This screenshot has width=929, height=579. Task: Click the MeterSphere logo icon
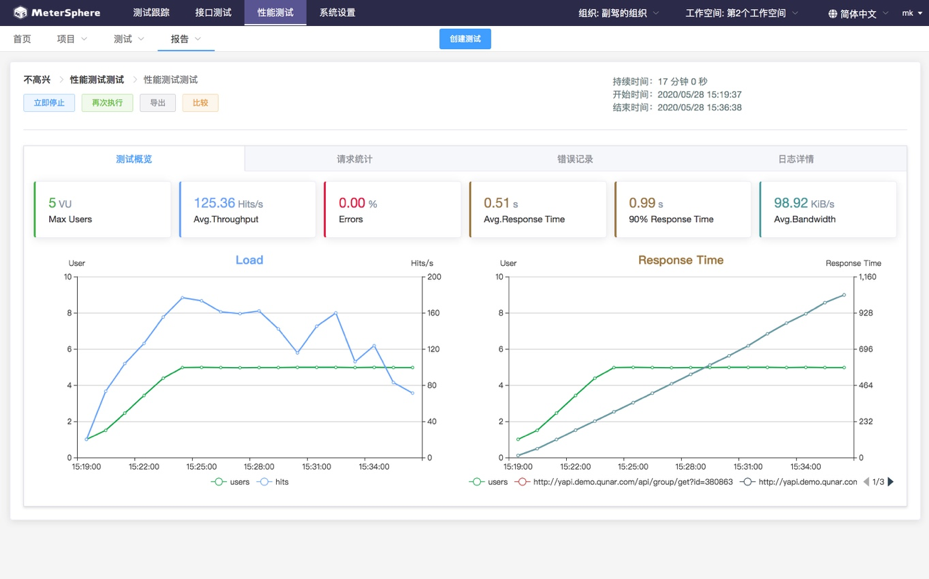click(x=20, y=12)
